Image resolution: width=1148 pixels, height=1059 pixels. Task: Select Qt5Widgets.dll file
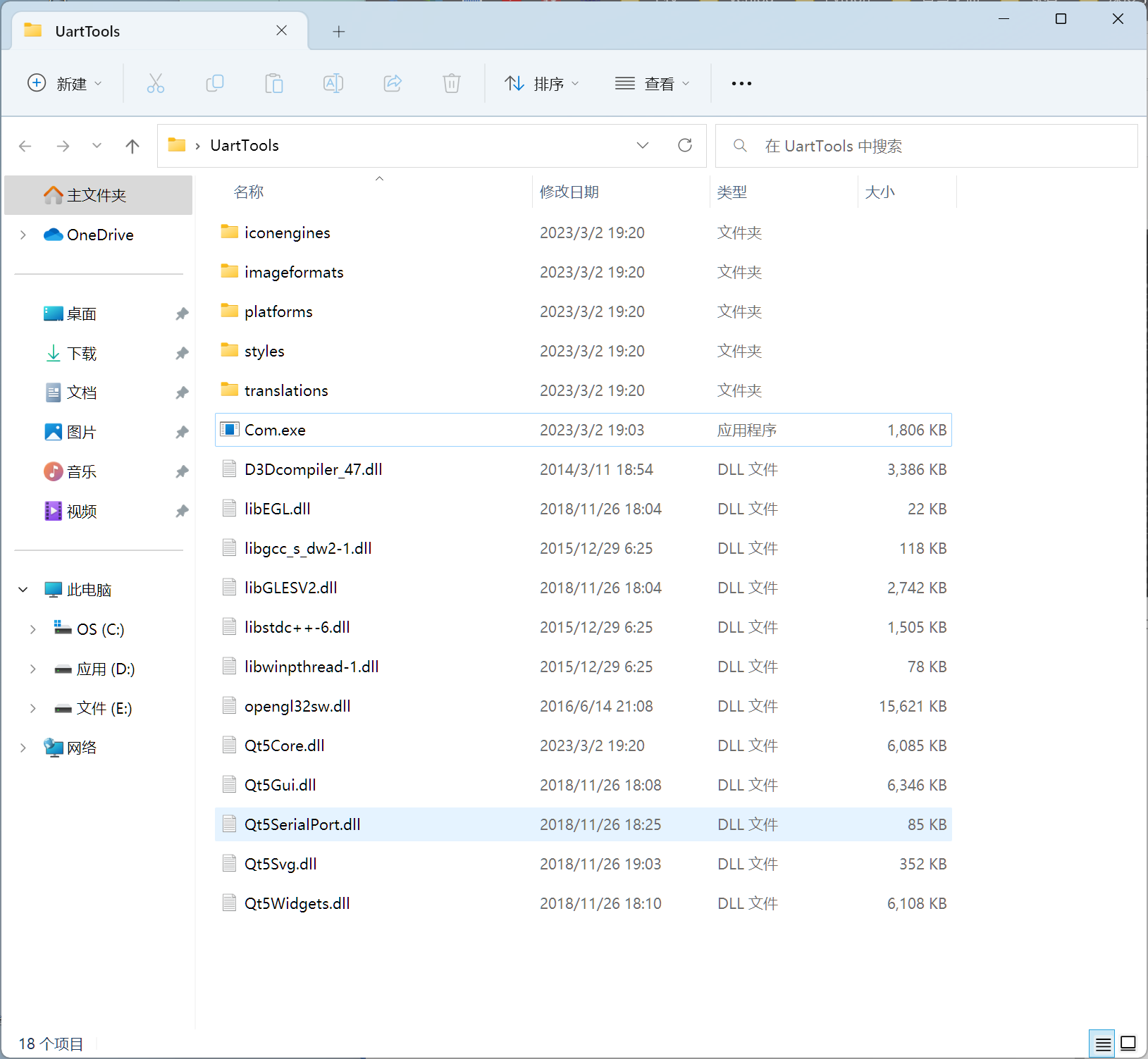584,903
